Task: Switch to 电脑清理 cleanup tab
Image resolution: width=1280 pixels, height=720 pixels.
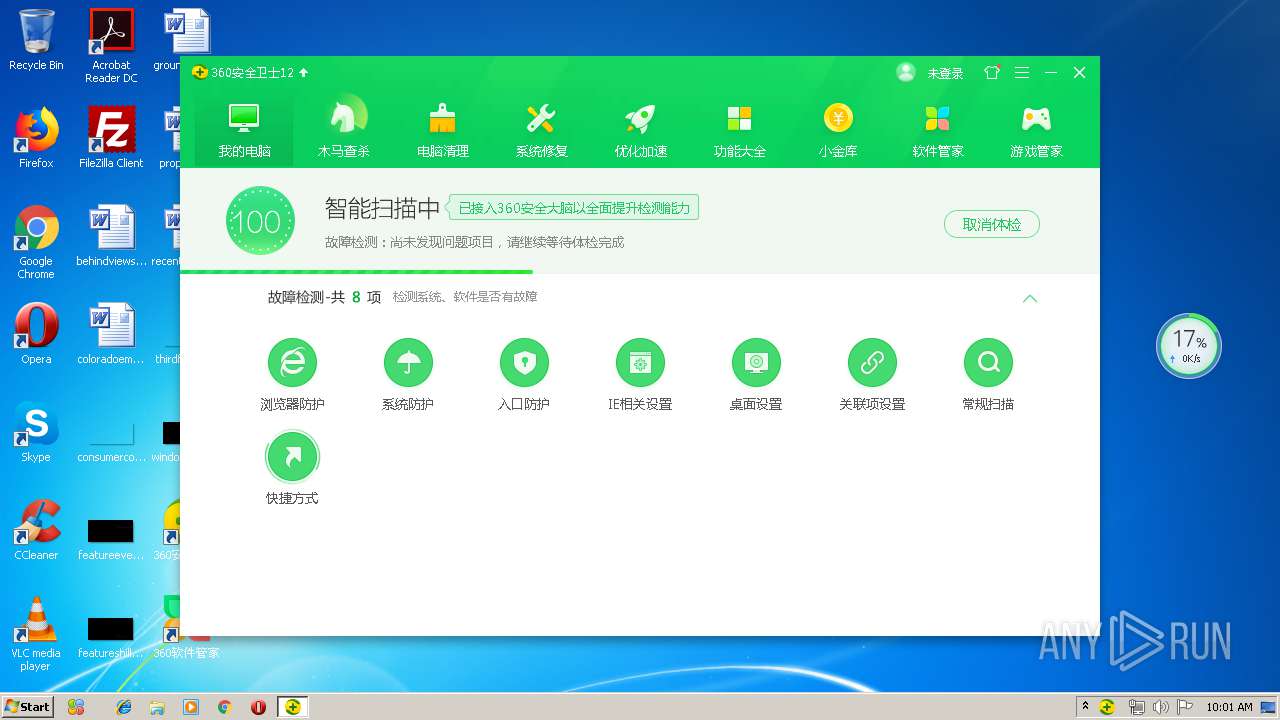Action: pos(442,130)
